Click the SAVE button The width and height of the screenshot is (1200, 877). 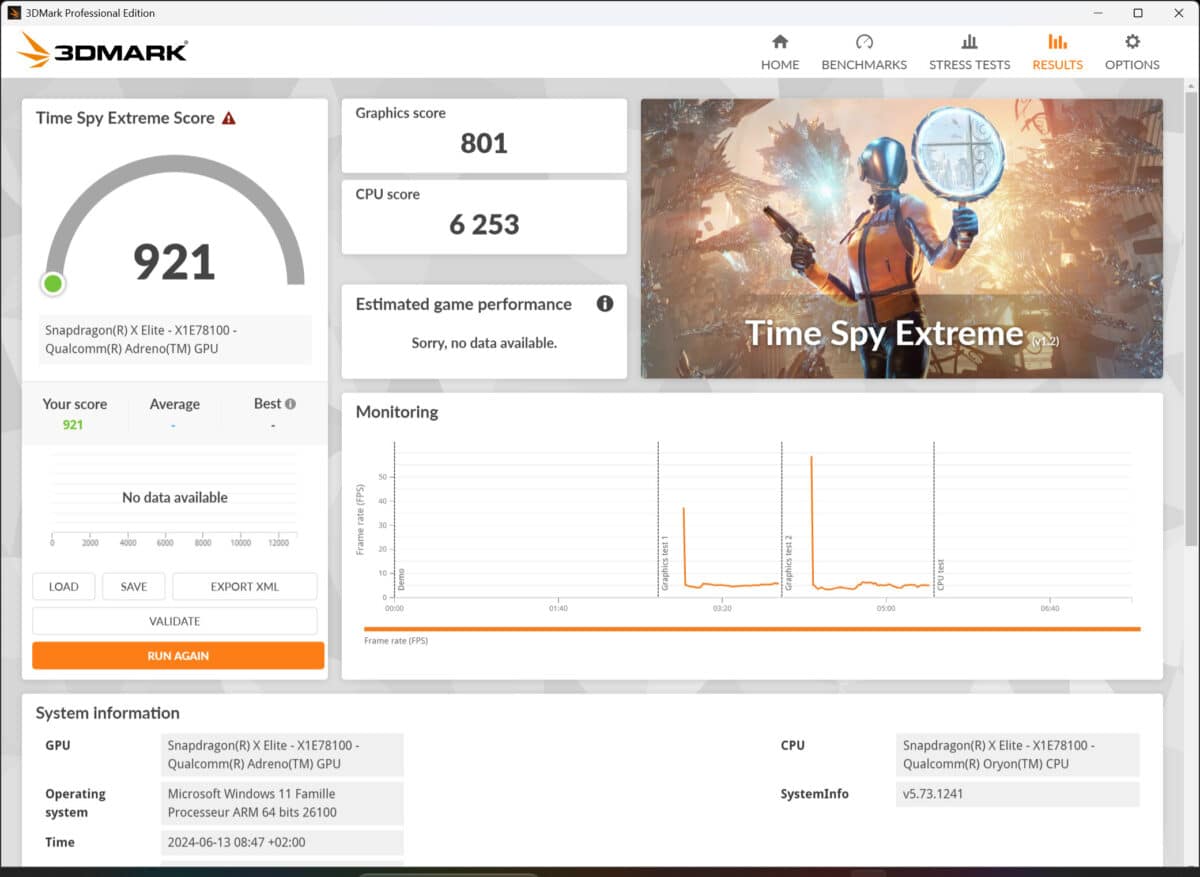tap(133, 587)
